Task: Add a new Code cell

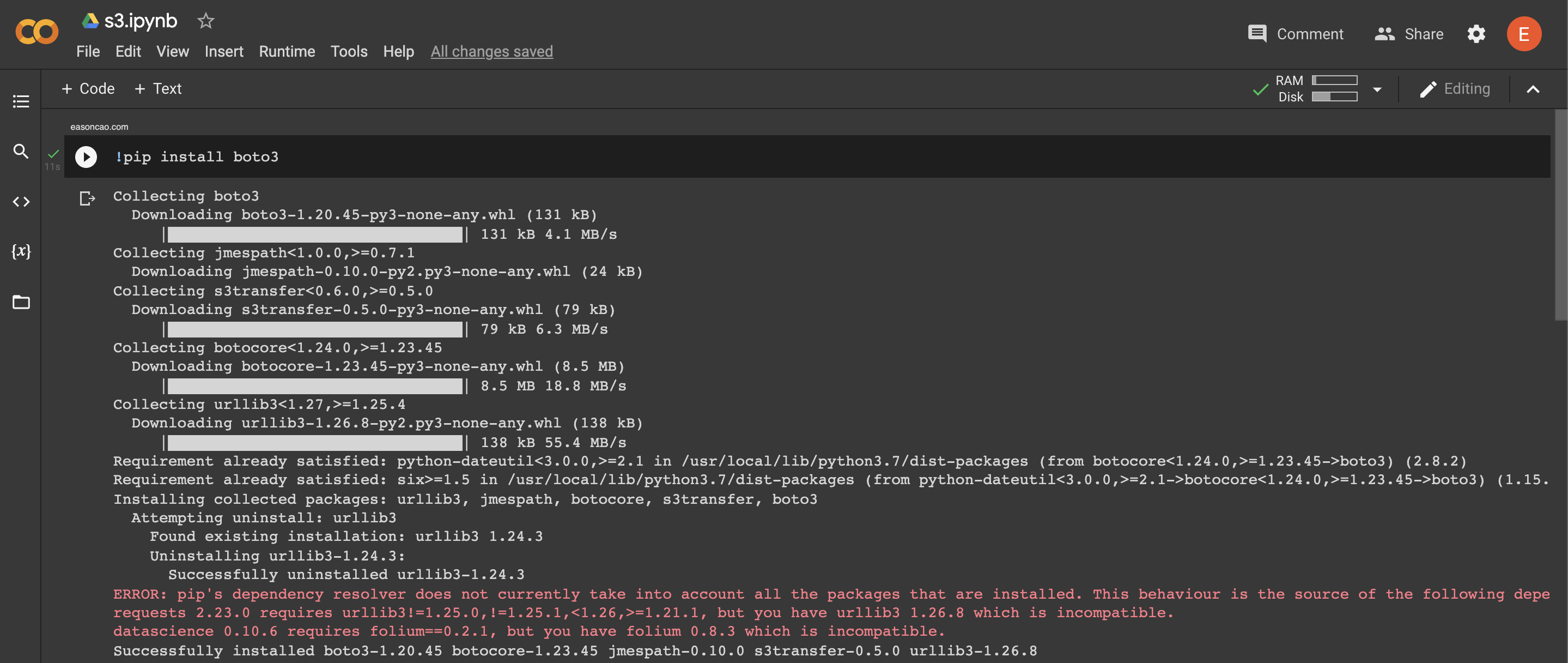Action: pyautogui.click(x=88, y=89)
